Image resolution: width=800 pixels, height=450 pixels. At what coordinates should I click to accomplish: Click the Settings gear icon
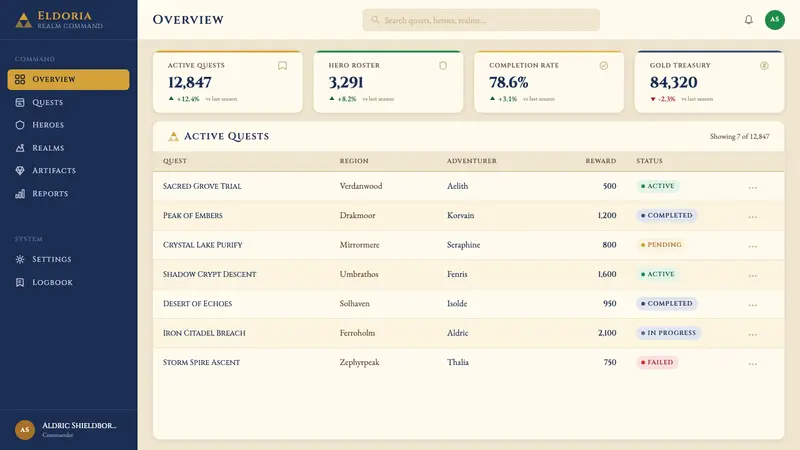tap(20, 259)
